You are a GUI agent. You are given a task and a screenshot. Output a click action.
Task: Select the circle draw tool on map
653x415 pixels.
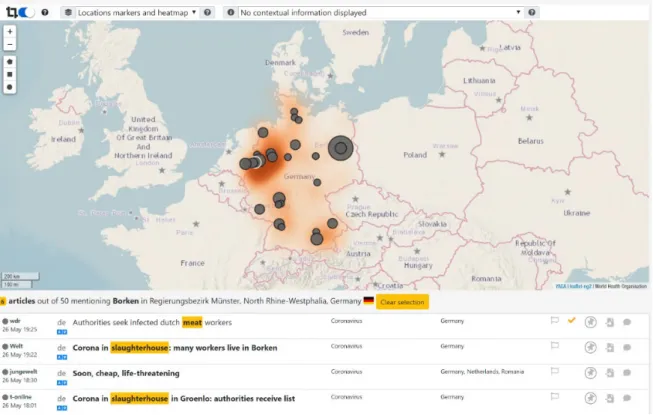point(10,87)
